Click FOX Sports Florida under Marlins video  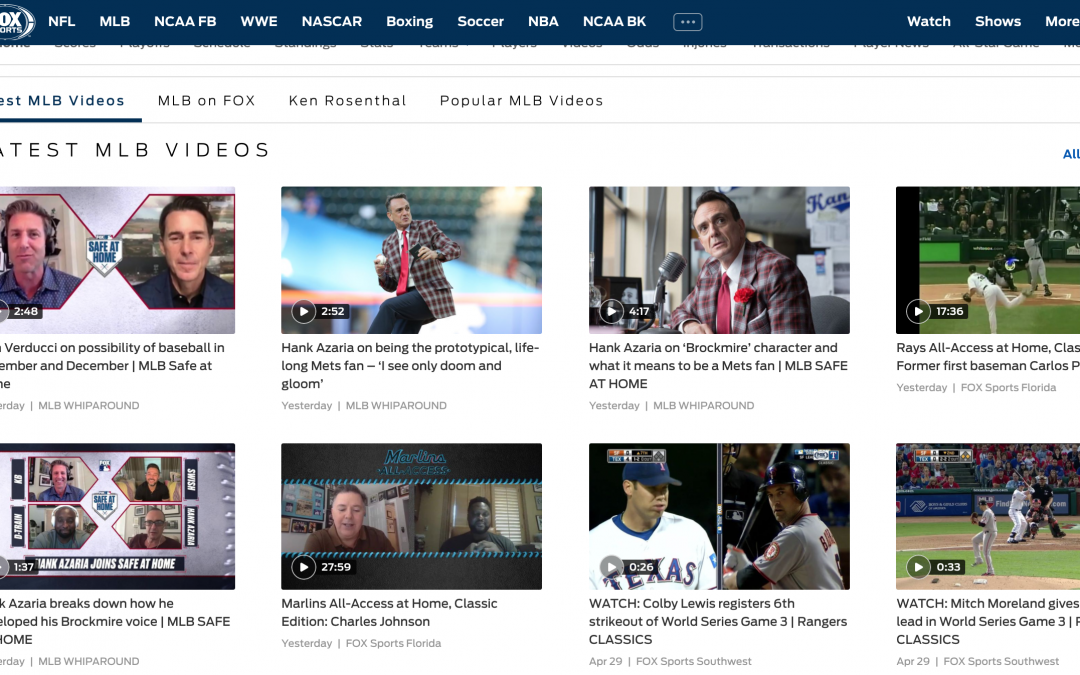click(393, 643)
